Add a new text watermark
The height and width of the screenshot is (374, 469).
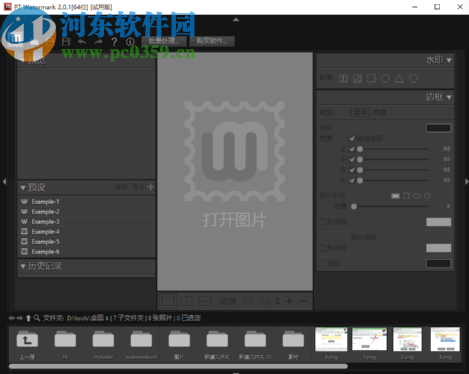(343, 79)
